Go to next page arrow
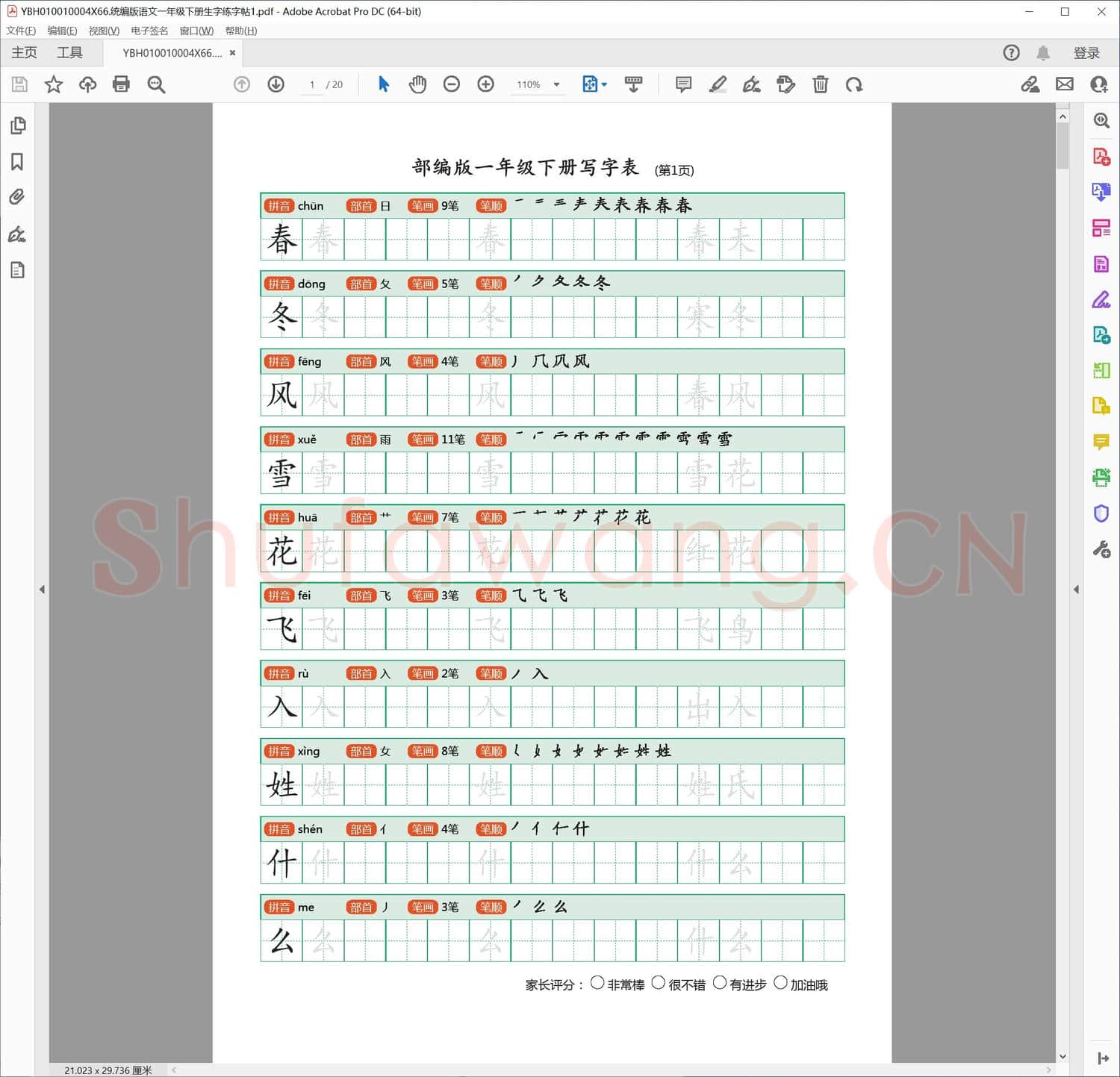This screenshot has height=1077, width=1120. pos(276,84)
